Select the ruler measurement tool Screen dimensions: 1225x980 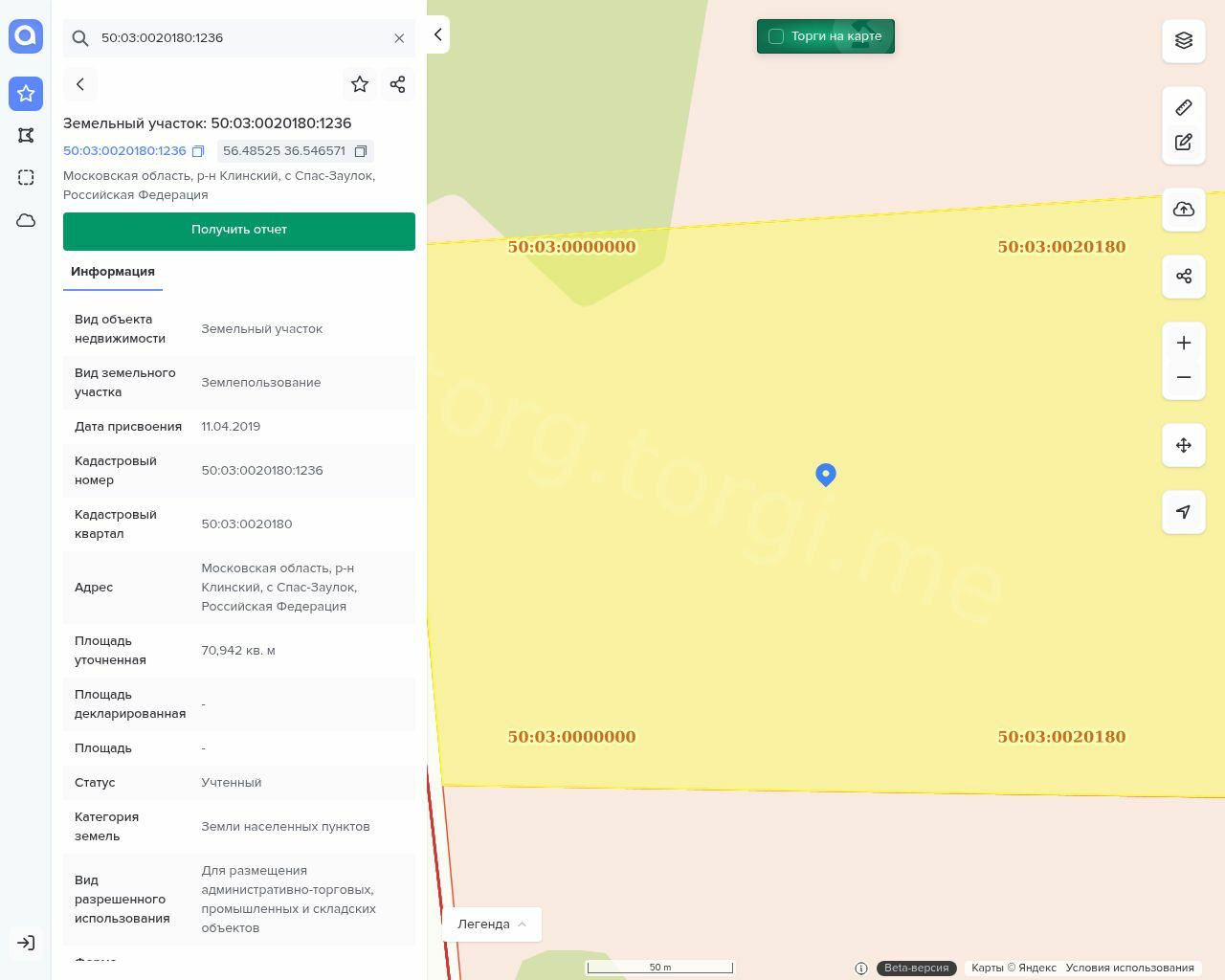(1183, 107)
